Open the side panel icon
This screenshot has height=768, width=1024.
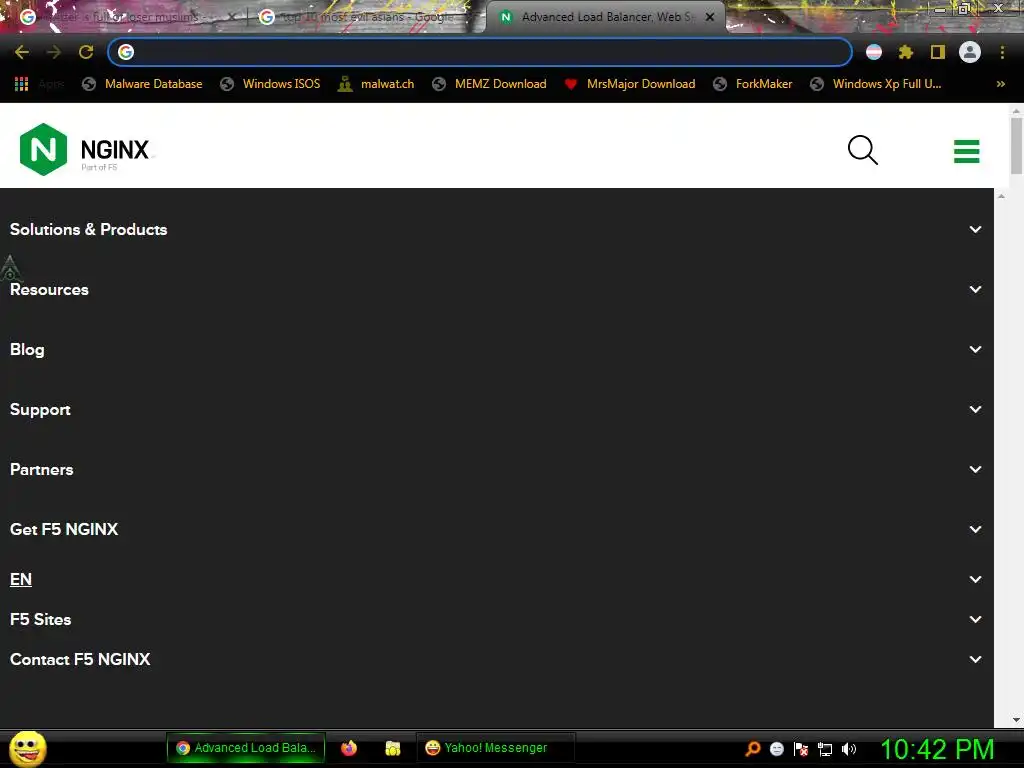[938, 52]
